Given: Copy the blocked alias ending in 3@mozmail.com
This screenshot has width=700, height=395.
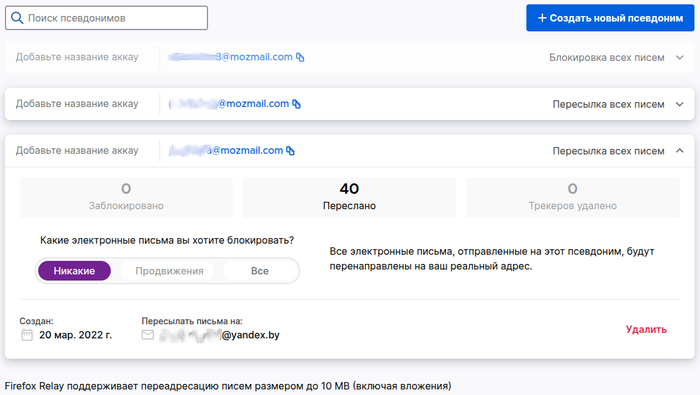Looking at the screenshot, I should pos(300,58).
